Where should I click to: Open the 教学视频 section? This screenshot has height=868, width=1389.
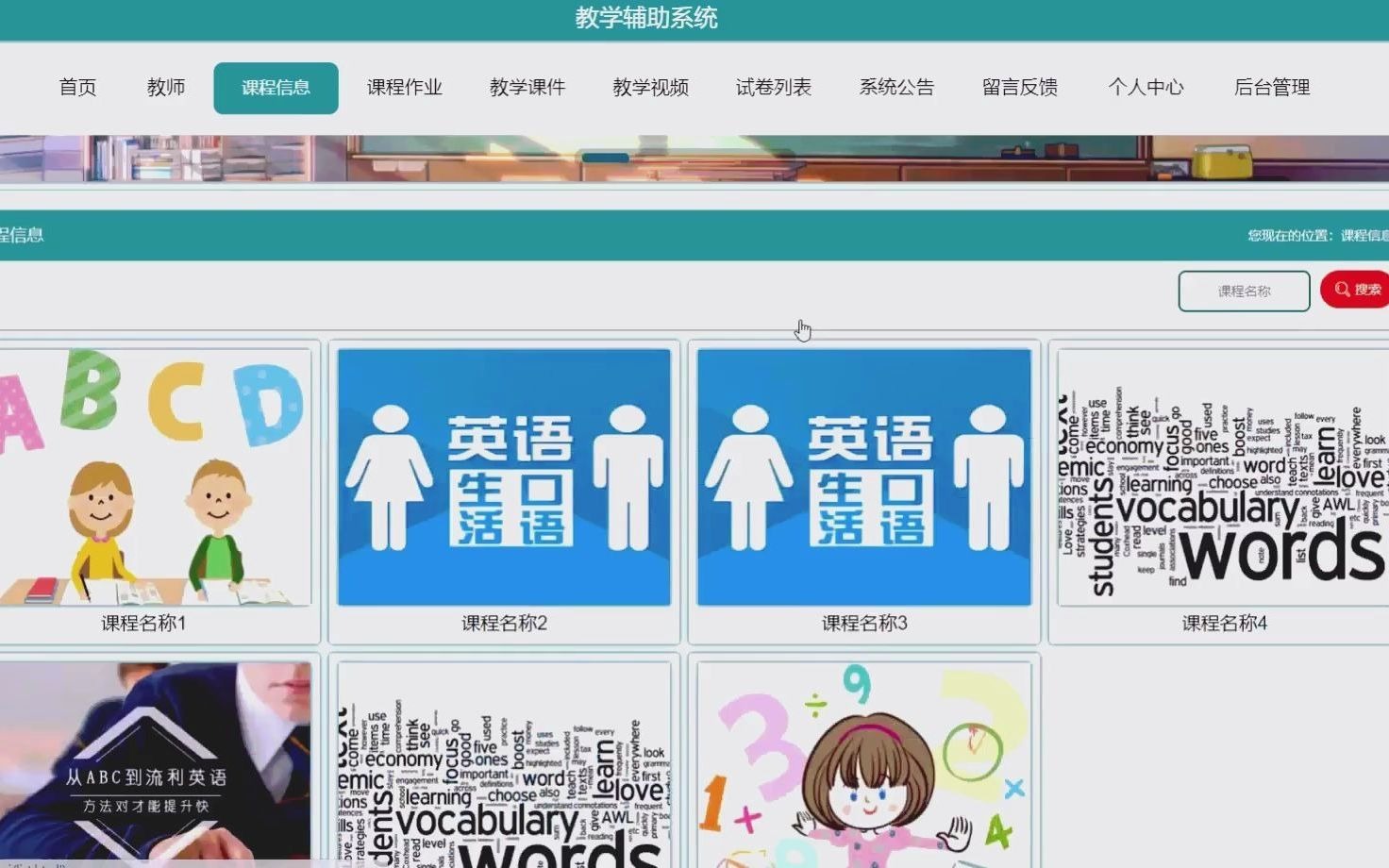coord(650,87)
